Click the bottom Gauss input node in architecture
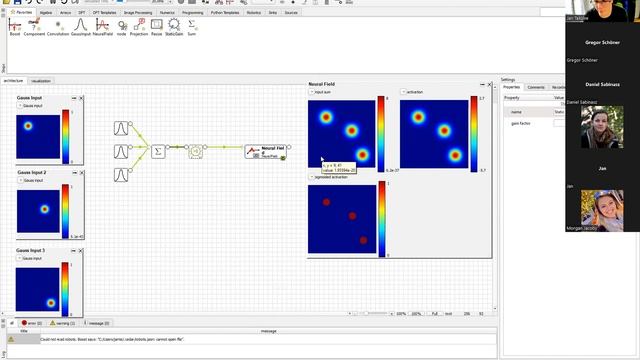Image resolution: width=640 pixels, height=360 pixels. coord(121,175)
